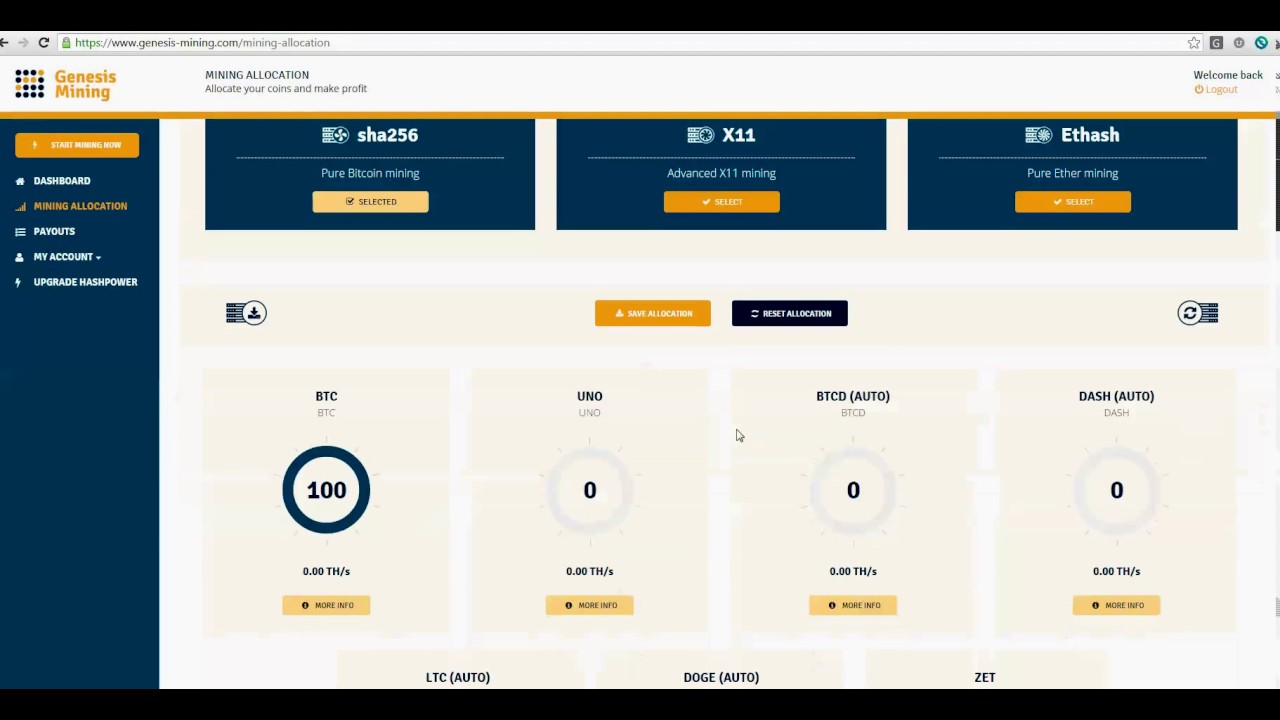Click the server download icon beside Save Allocation
Viewport: 1280px width, 720px height.
246,313
